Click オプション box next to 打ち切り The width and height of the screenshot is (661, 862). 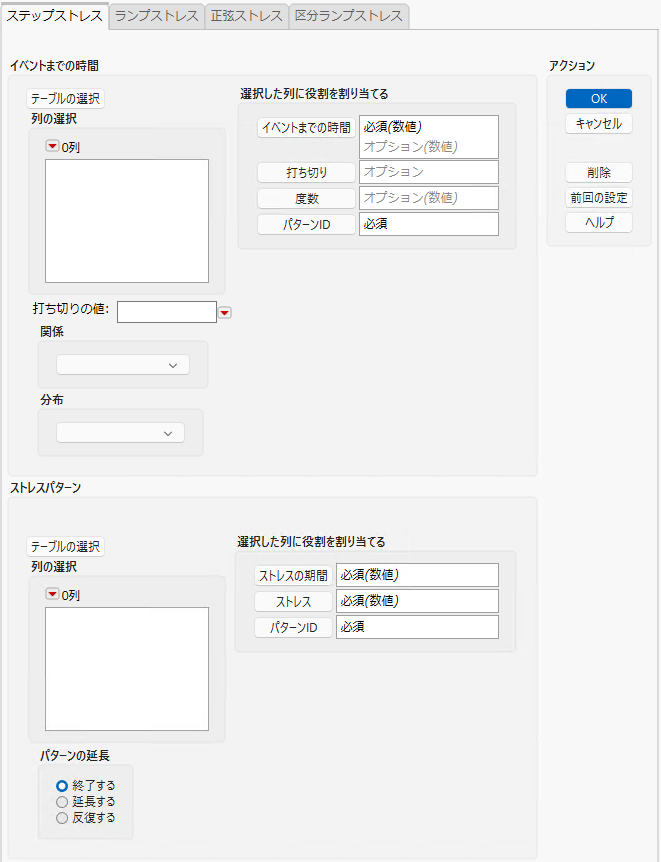429,172
